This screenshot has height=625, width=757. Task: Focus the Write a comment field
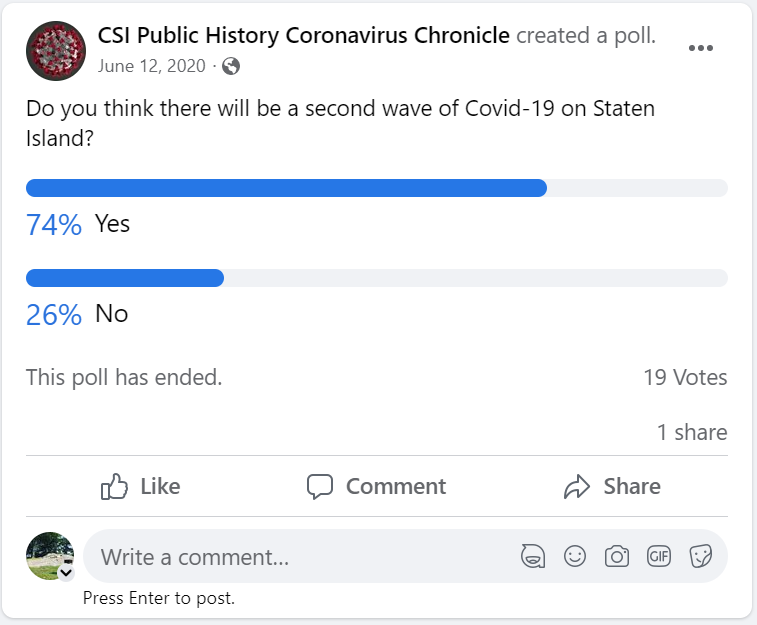click(x=300, y=556)
